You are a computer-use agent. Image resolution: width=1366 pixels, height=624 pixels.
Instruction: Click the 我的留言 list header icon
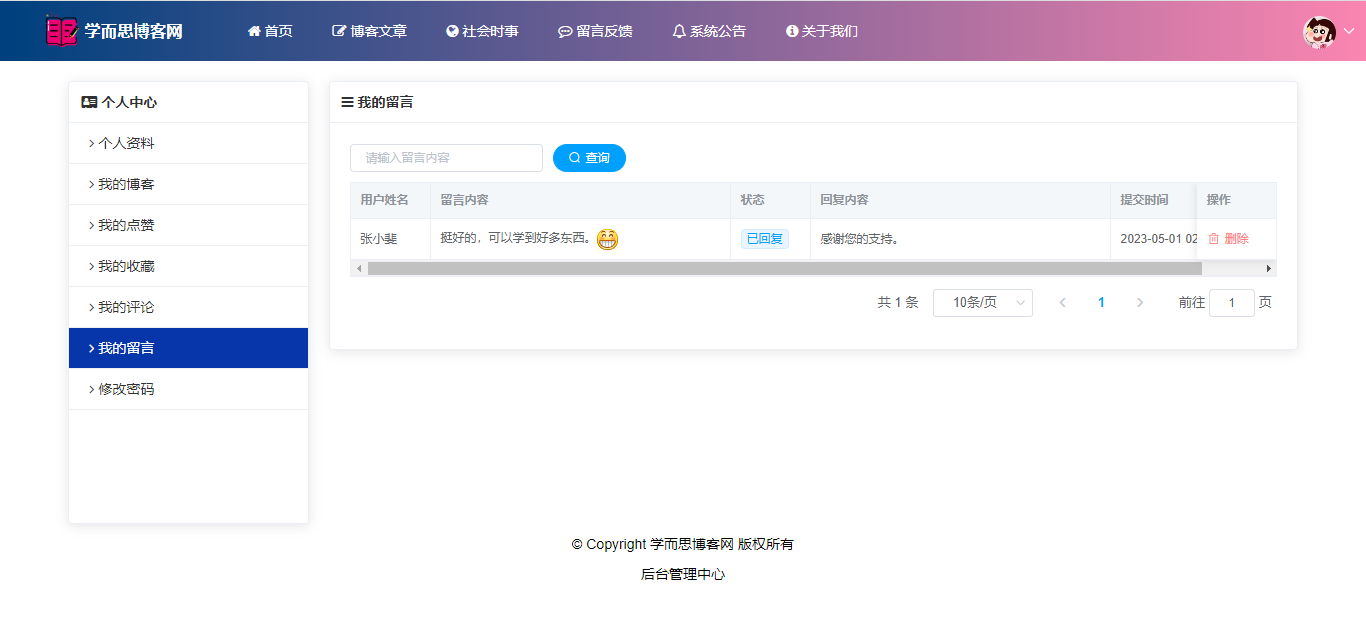(x=347, y=102)
